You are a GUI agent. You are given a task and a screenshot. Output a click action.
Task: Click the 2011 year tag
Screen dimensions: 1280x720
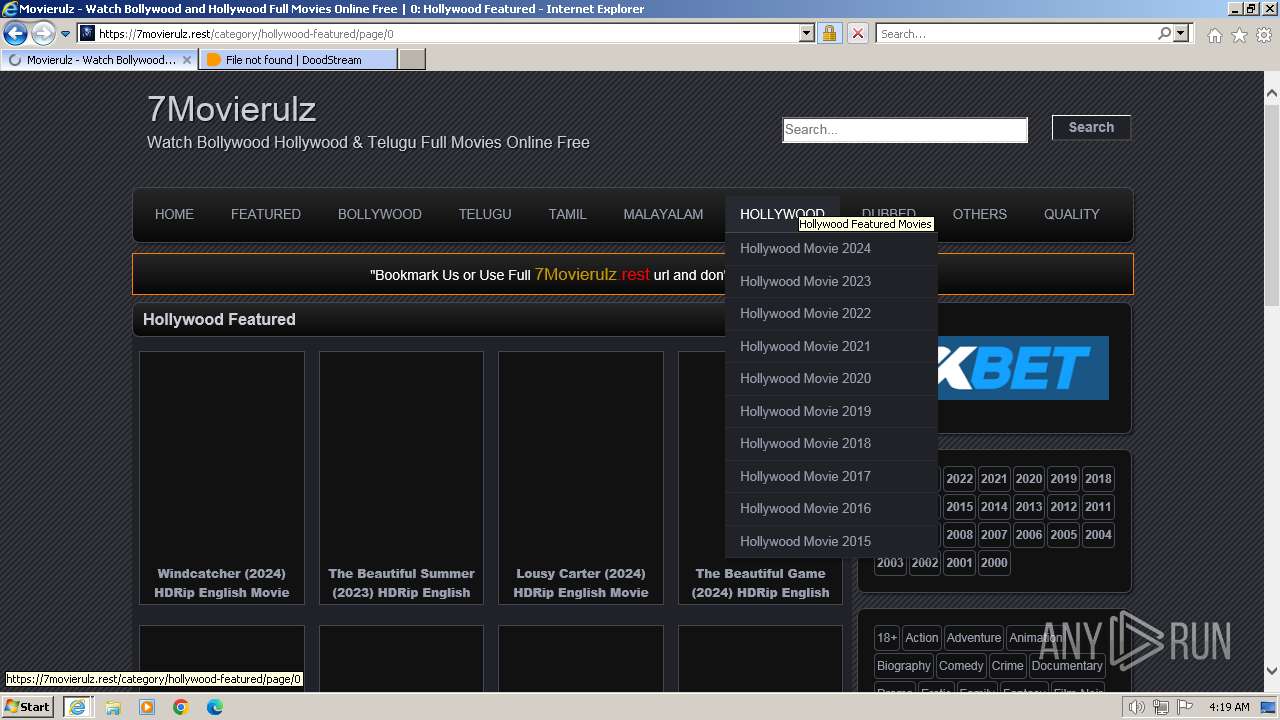(x=1098, y=507)
